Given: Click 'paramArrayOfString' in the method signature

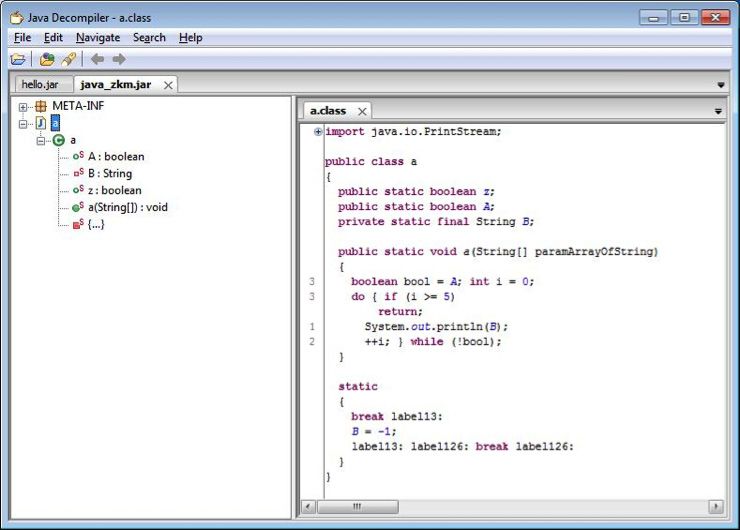Looking at the screenshot, I should pyautogui.click(x=594, y=252).
